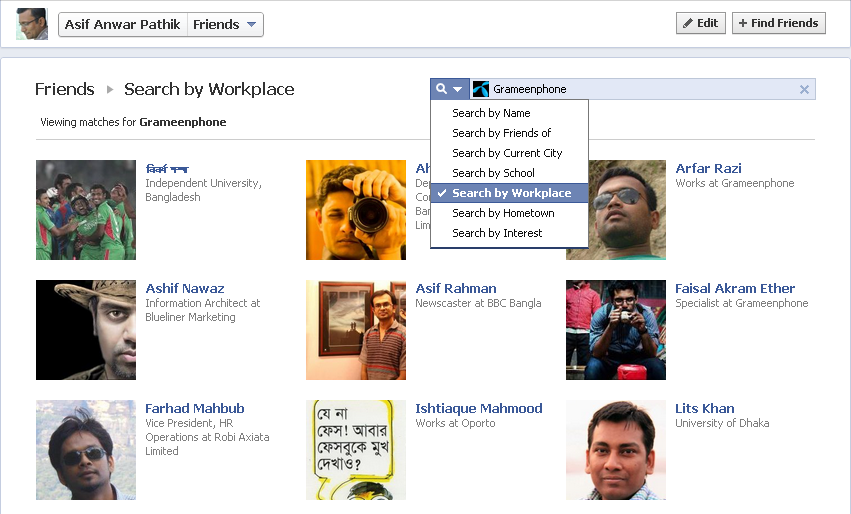
Task: Click the Grameenphone logo icon in search box
Action: coord(481,89)
